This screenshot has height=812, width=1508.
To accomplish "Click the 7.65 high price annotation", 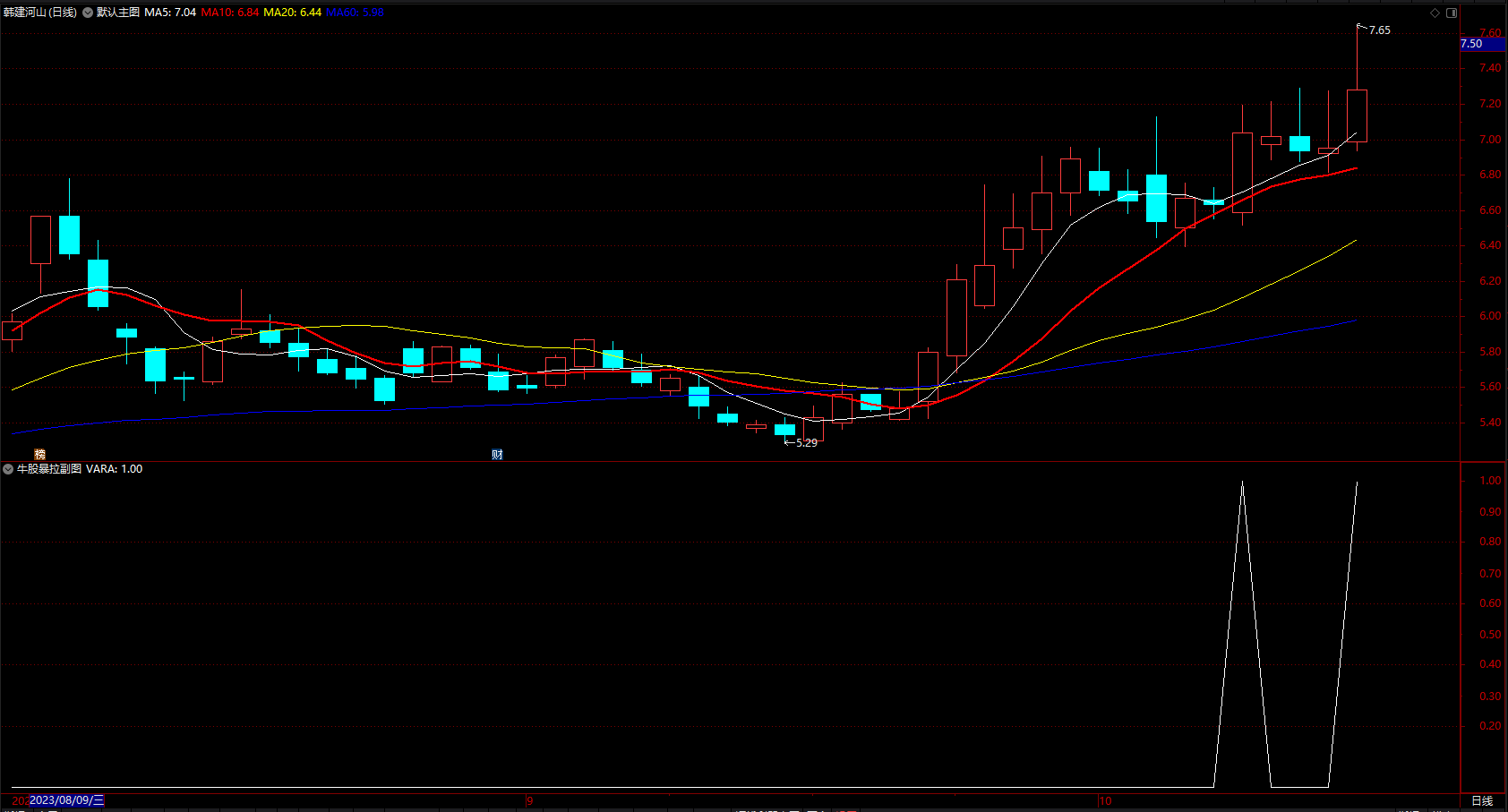I will click(x=1380, y=30).
